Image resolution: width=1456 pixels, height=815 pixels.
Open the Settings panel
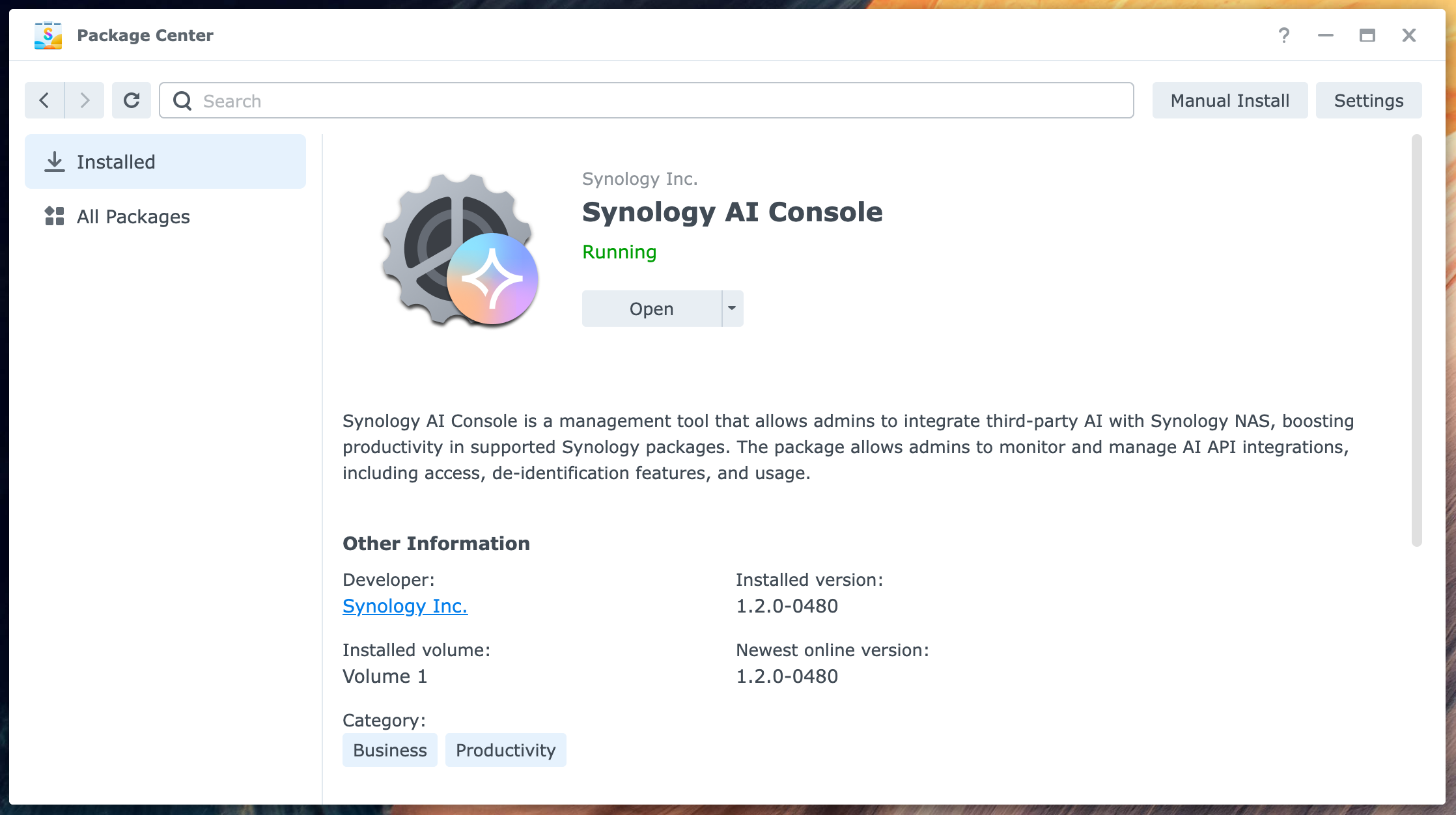1367,100
